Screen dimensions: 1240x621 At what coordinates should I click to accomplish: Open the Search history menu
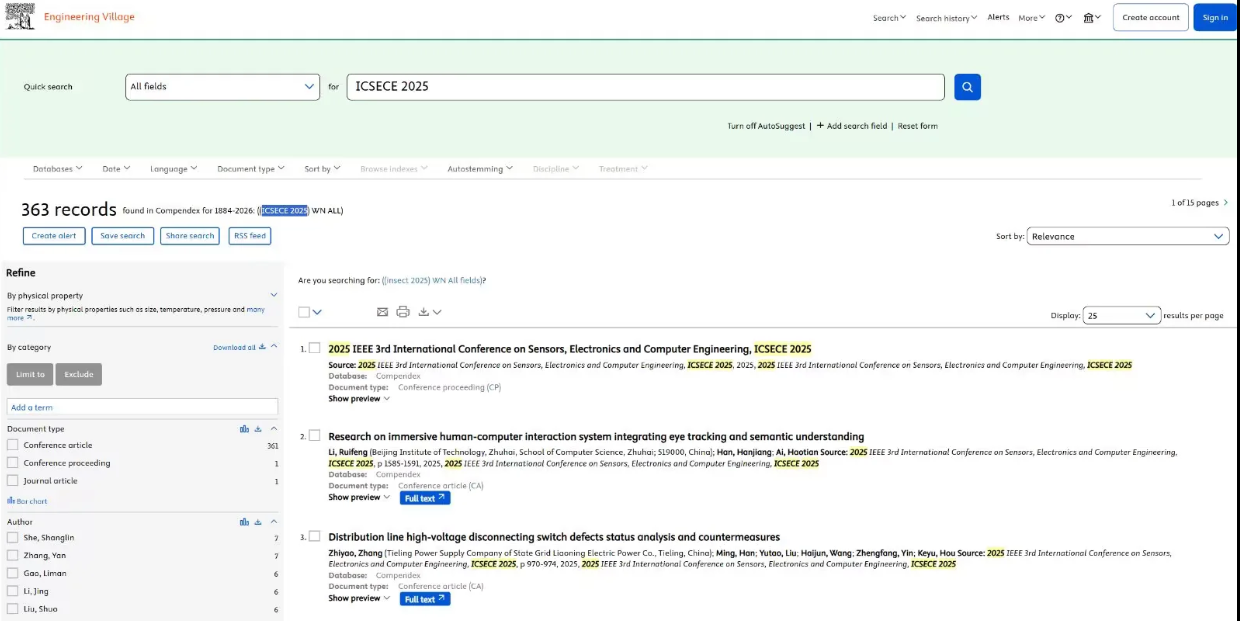pyautogui.click(x=946, y=18)
